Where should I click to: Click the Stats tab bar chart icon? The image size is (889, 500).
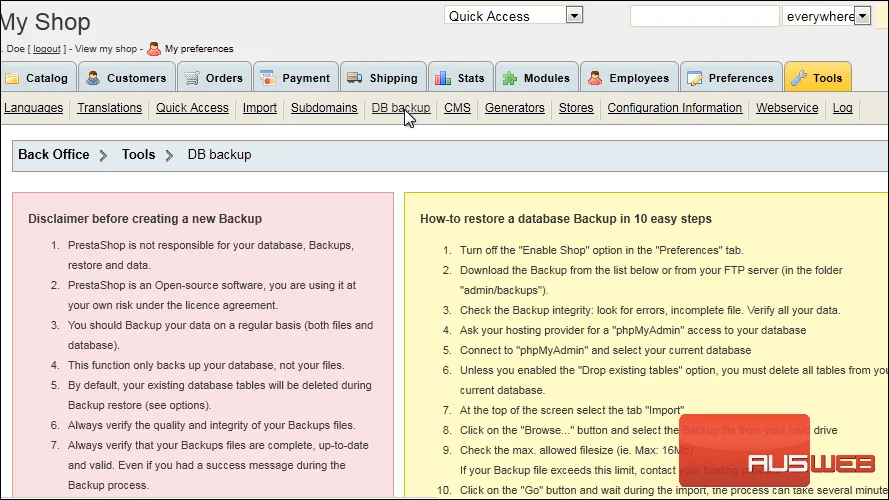[x=443, y=78]
